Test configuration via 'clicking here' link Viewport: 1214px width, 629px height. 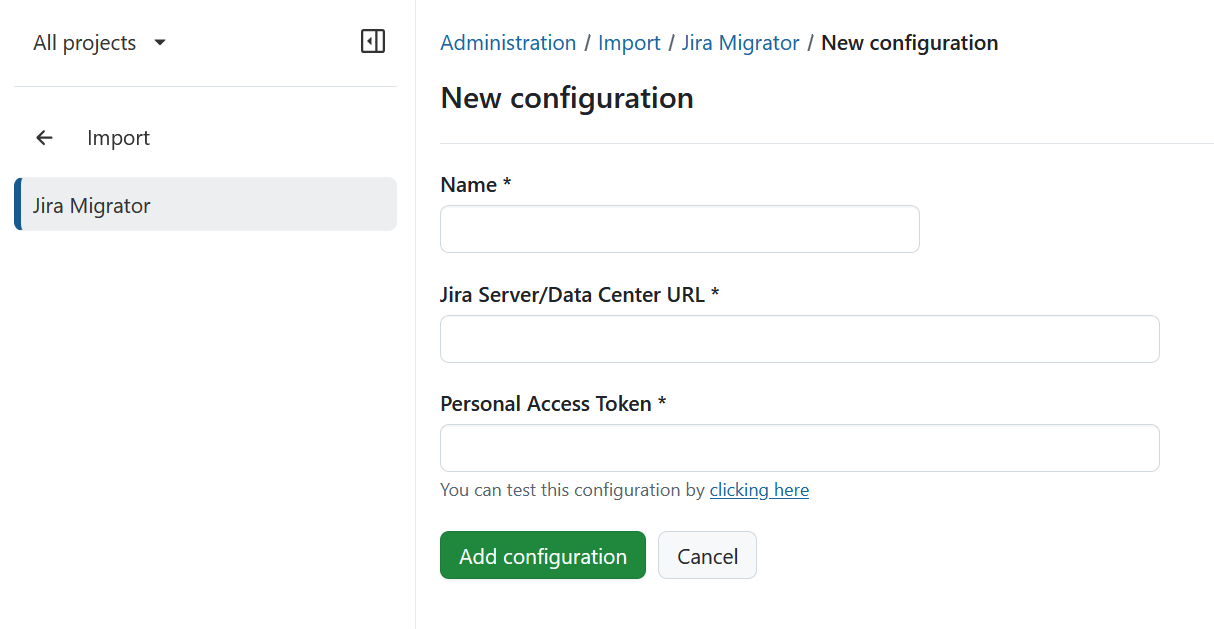(759, 490)
